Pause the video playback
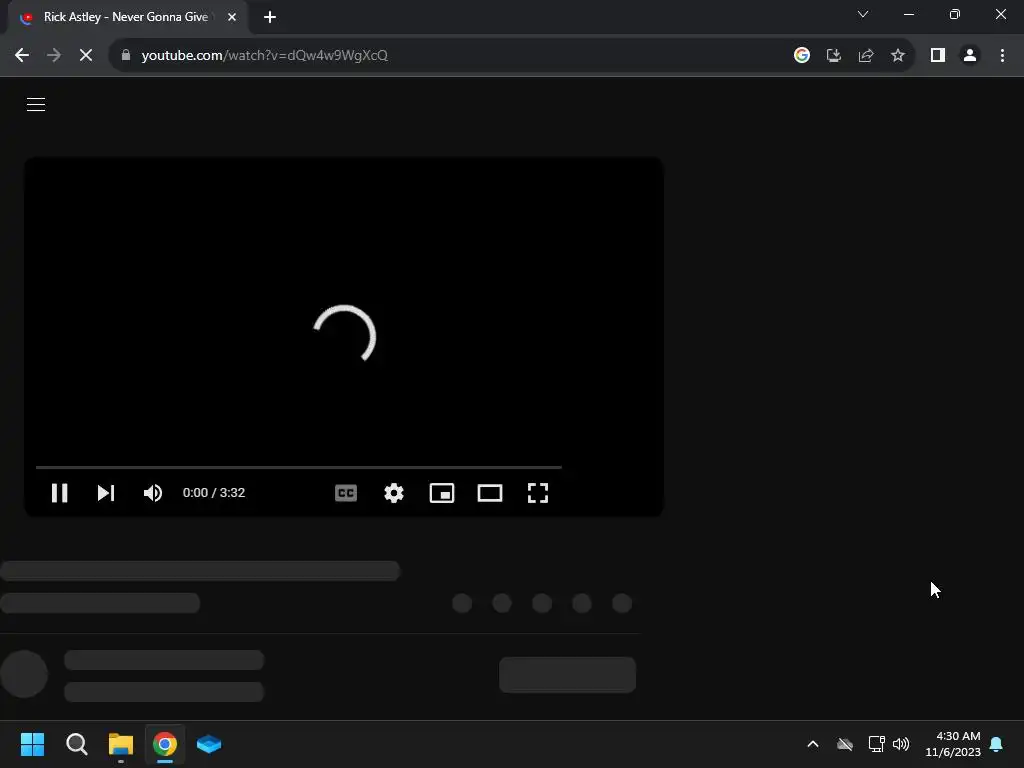The width and height of the screenshot is (1024, 768). pos(59,493)
